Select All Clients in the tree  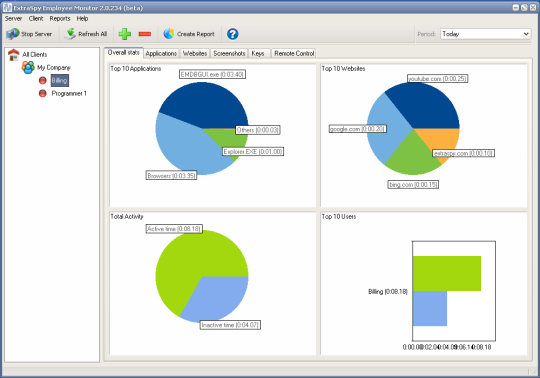coord(35,54)
